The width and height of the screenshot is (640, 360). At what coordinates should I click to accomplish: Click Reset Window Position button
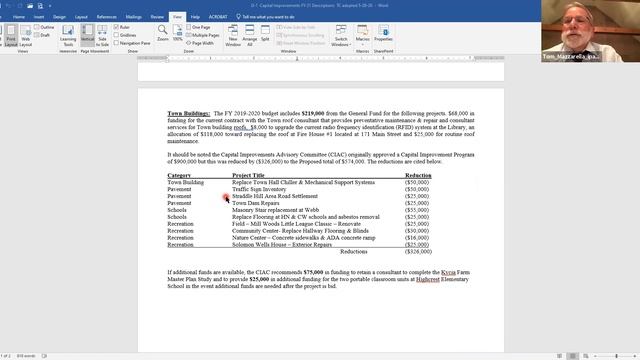(301, 43)
